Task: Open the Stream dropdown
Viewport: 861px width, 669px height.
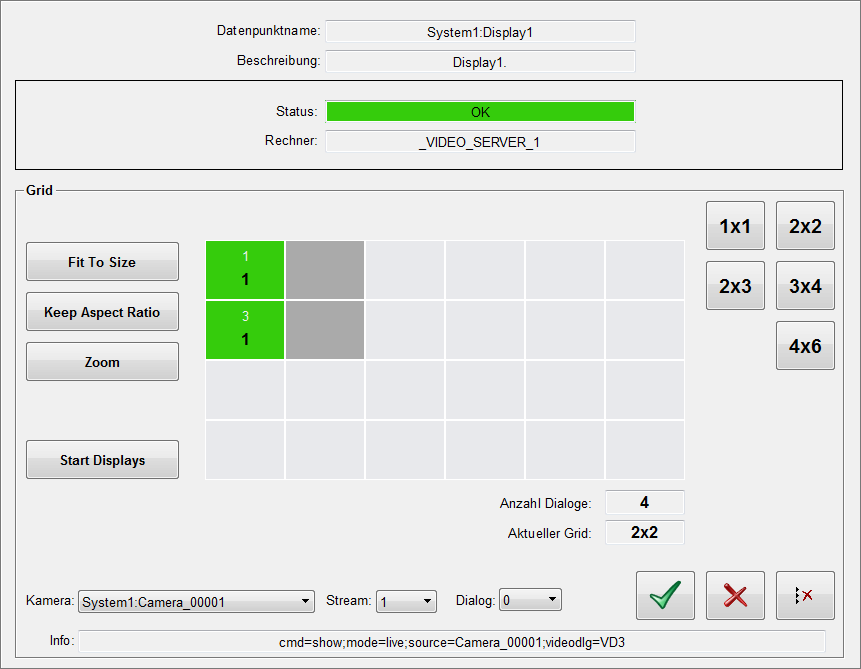Action: [406, 601]
